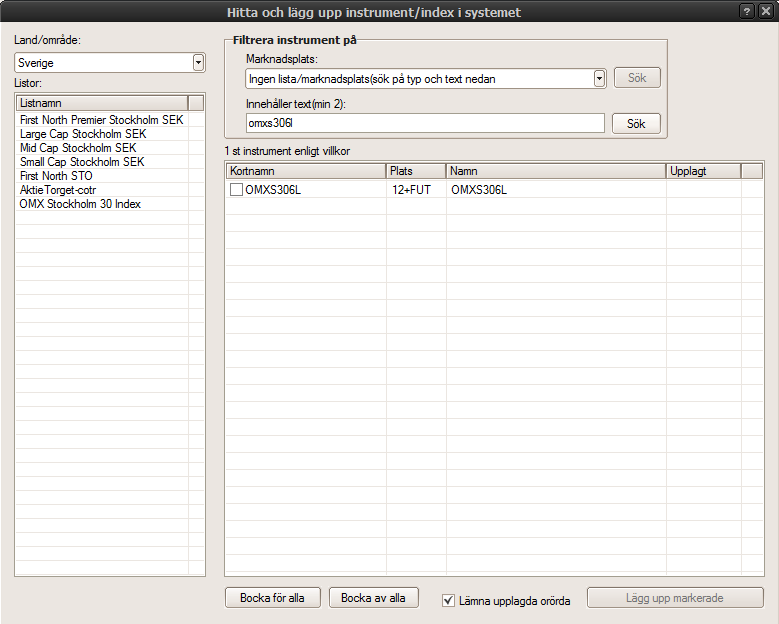Click the Sök button beside text field

[636, 123]
